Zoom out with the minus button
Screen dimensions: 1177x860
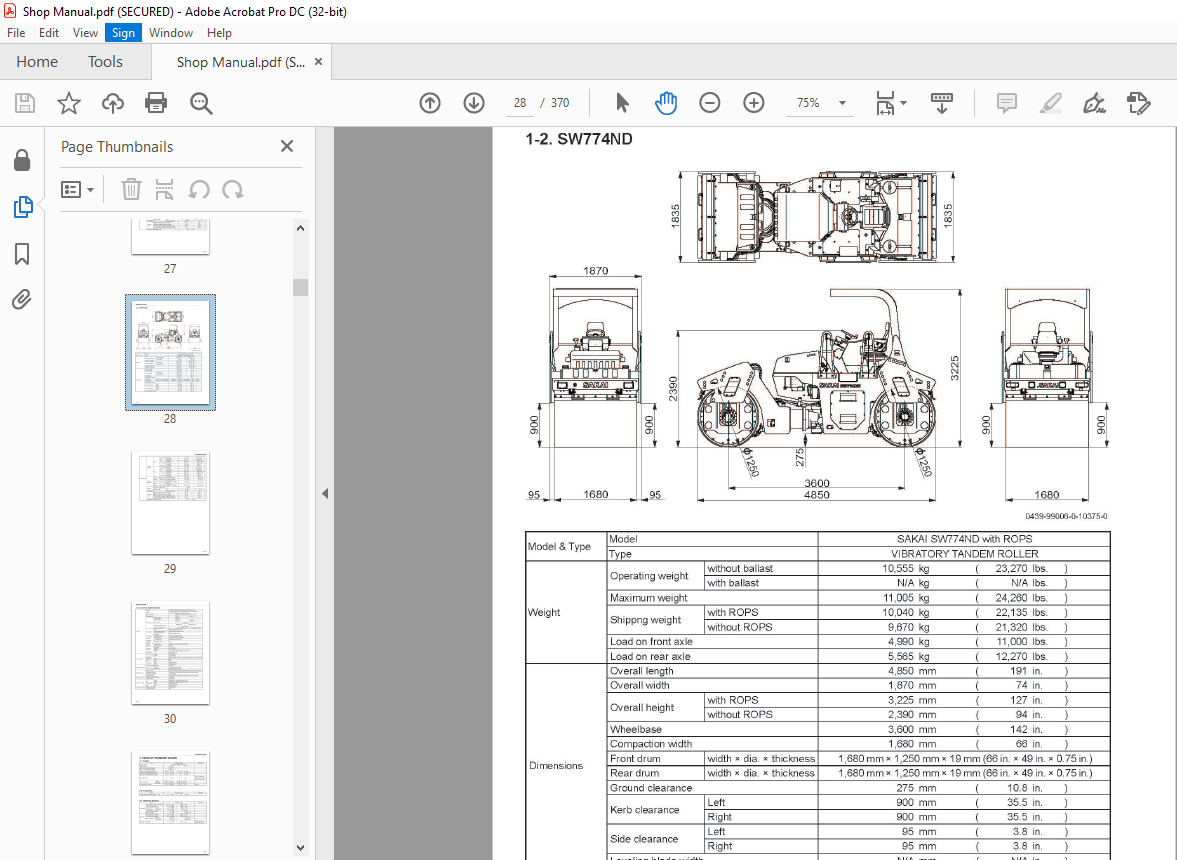point(709,103)
